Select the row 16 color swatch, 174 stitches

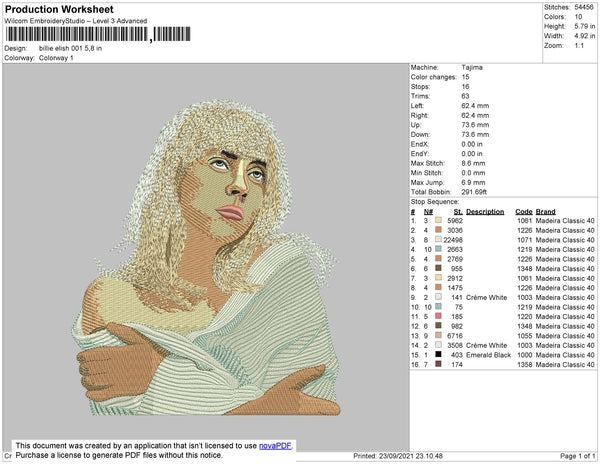tap(439, 364)
